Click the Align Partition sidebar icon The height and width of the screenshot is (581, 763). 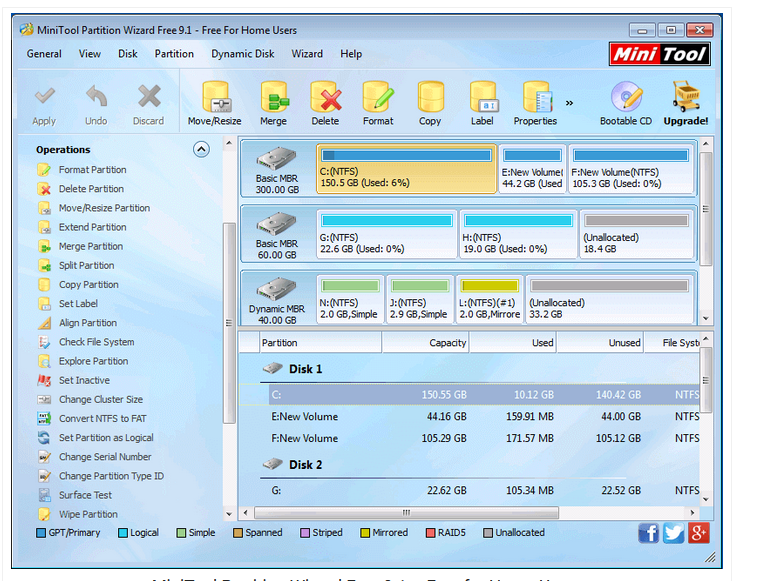(x=44, y=323)
